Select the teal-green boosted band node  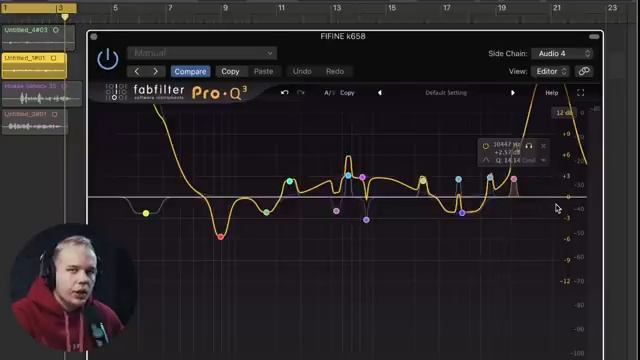click(290, 181)
